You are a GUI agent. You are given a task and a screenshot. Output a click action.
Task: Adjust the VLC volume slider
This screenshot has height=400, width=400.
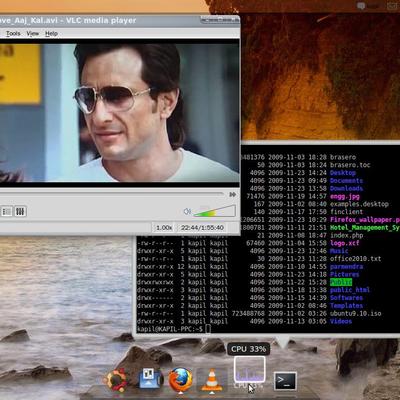pos(214,211)
